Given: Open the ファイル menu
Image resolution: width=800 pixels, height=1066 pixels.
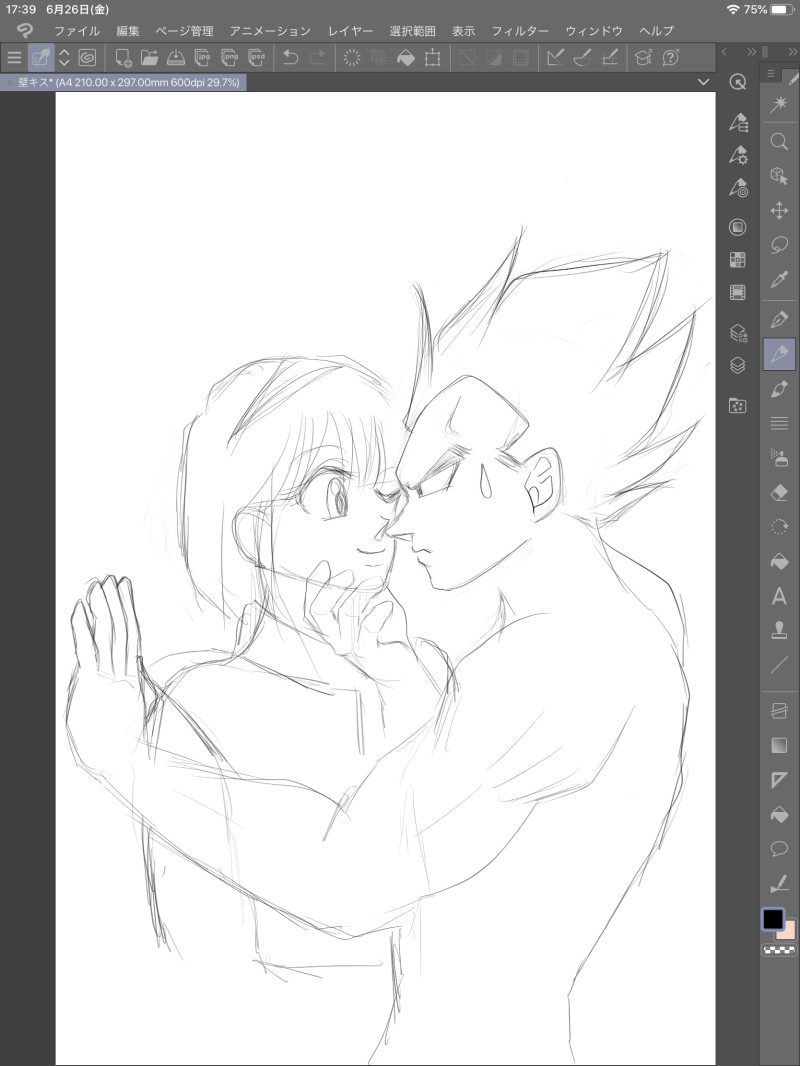Looking at the screenshot, I should coord(77,31).
